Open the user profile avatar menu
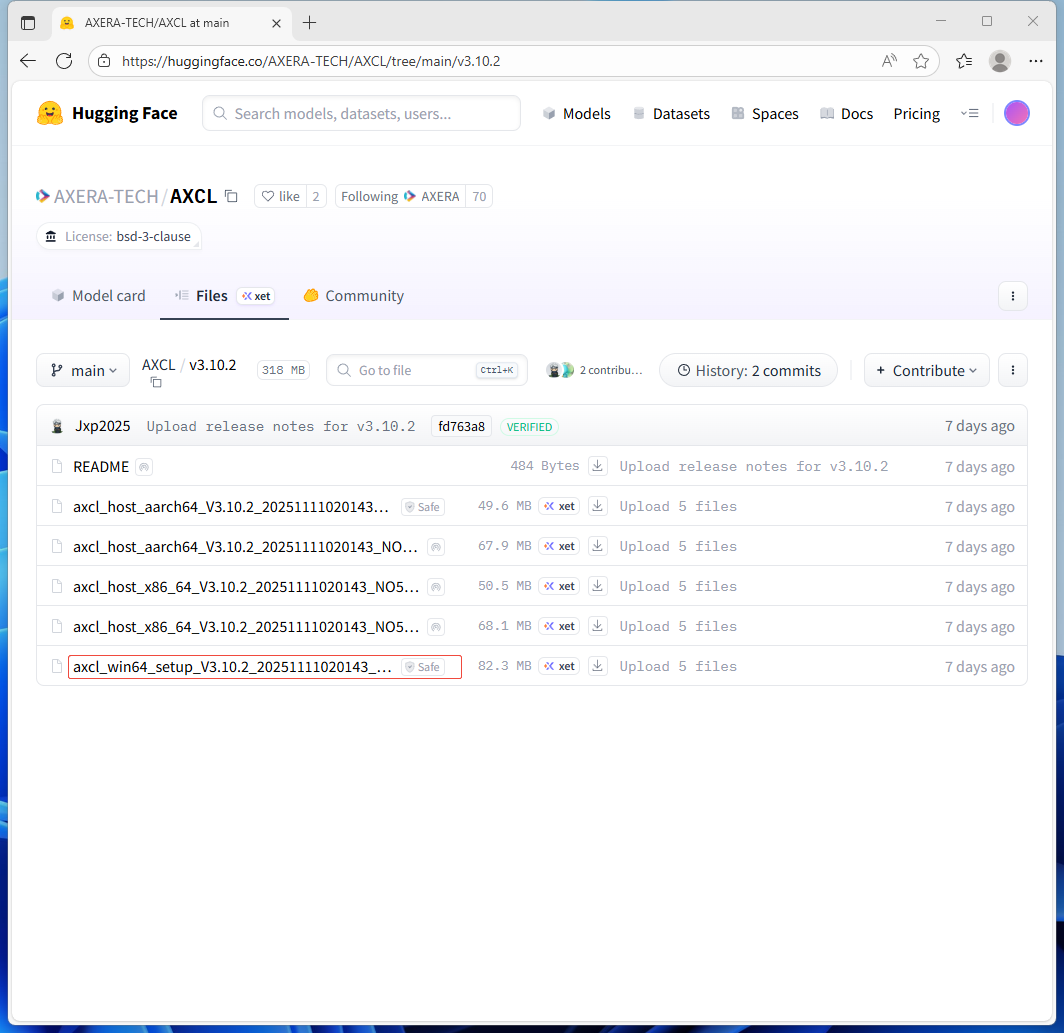Image resolution: width=1064 pixels, height=1033 pixels. pyautogui.click(x=1016, y=113)
